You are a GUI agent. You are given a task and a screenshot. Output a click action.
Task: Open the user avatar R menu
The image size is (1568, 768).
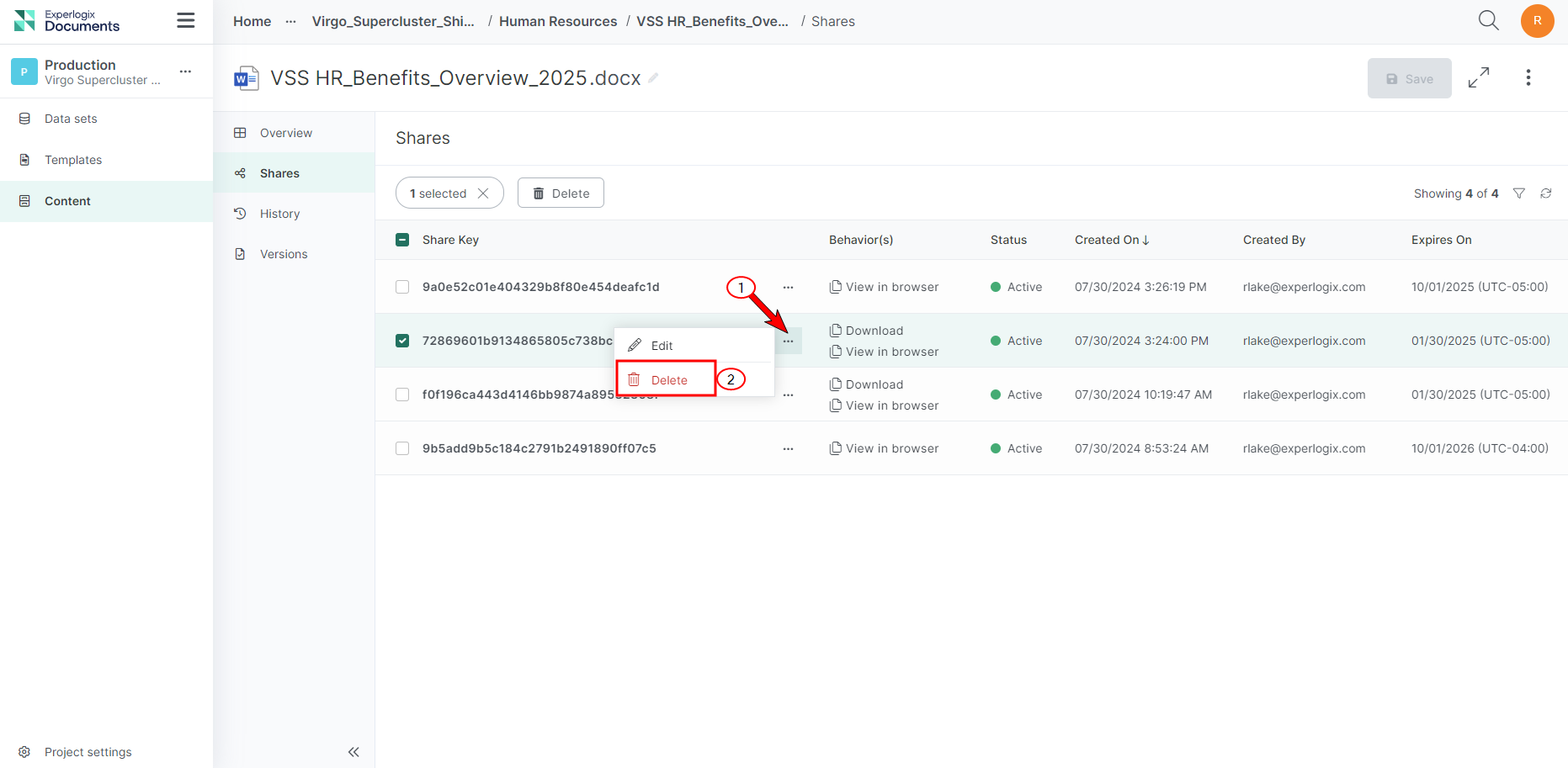[1537, 21]
